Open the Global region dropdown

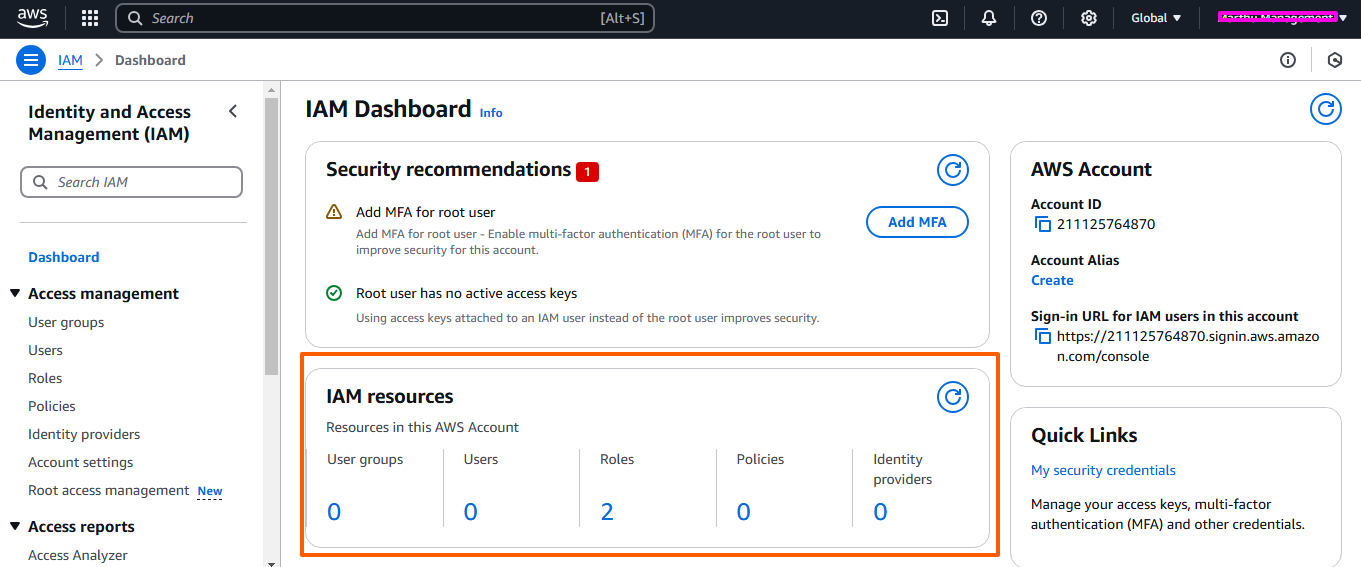[1156, 18]
